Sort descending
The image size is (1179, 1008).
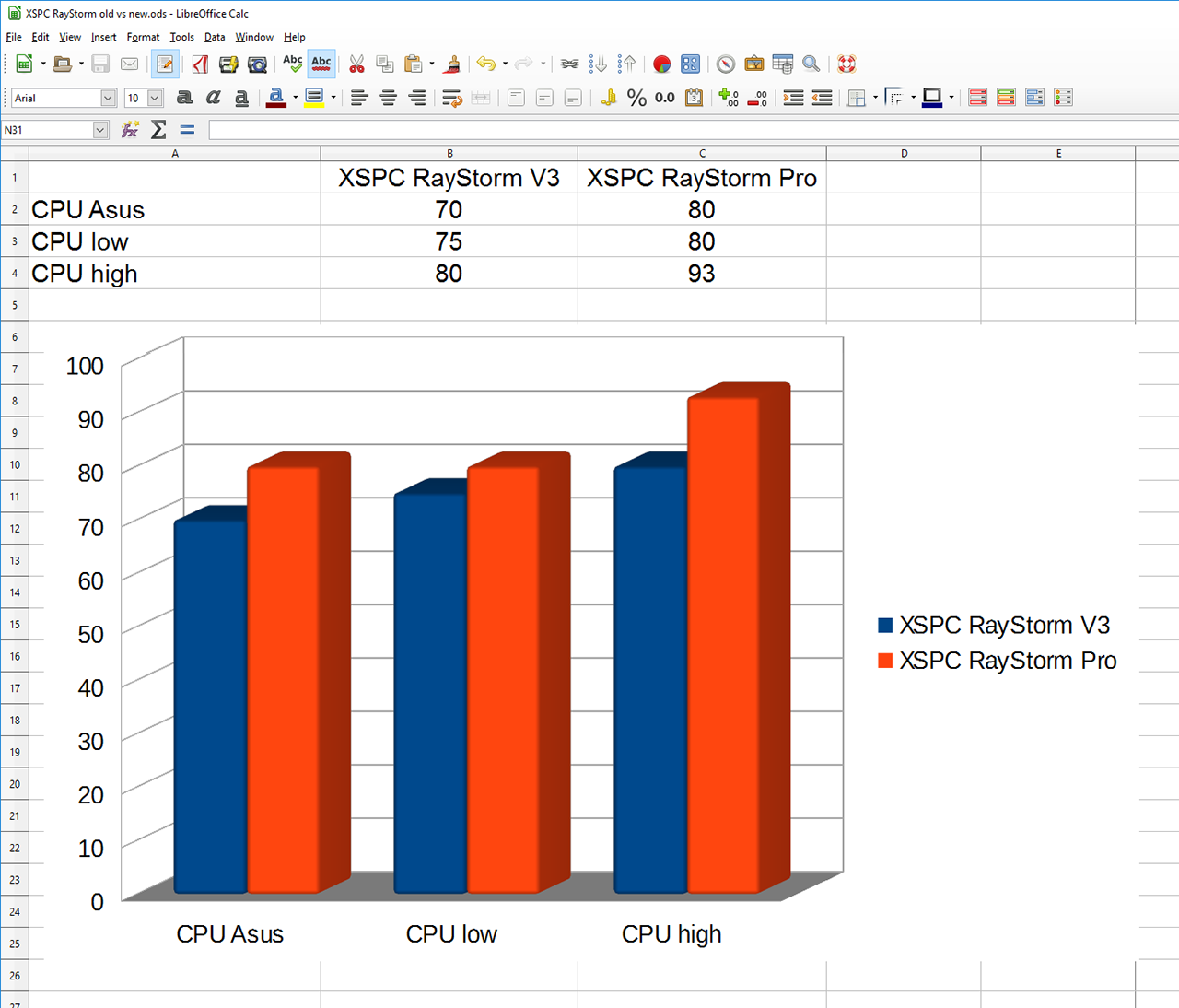click(x=627, y=64)
